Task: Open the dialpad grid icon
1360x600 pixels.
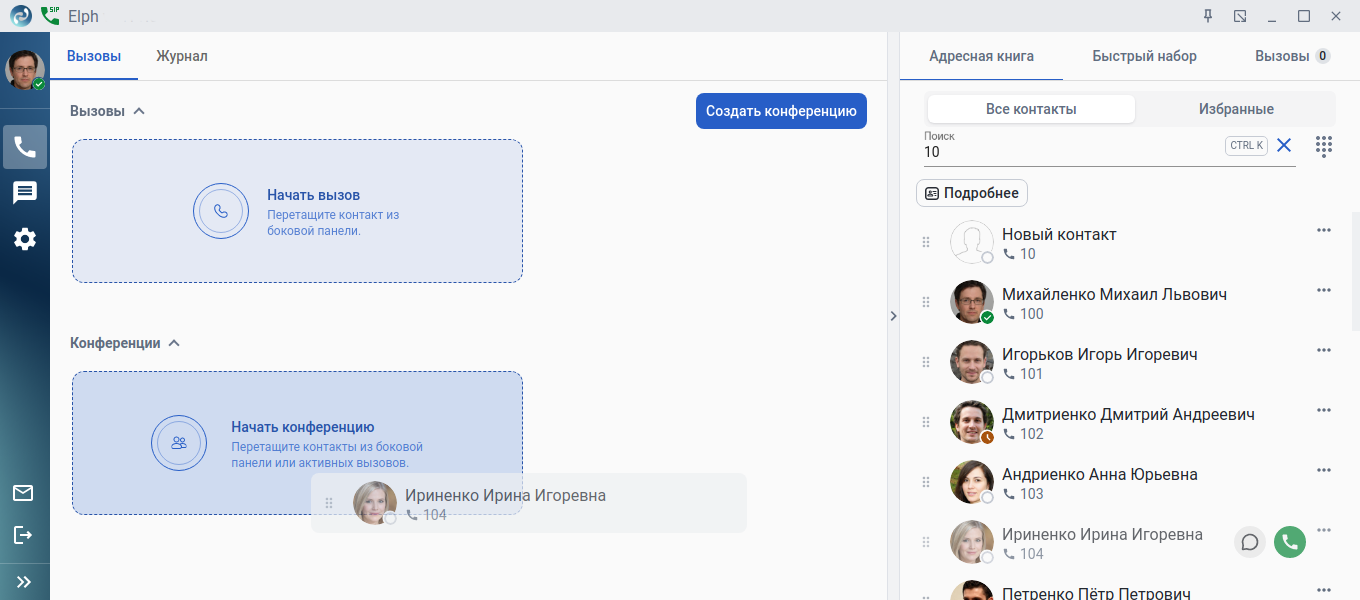Action: click(1324, 146)
